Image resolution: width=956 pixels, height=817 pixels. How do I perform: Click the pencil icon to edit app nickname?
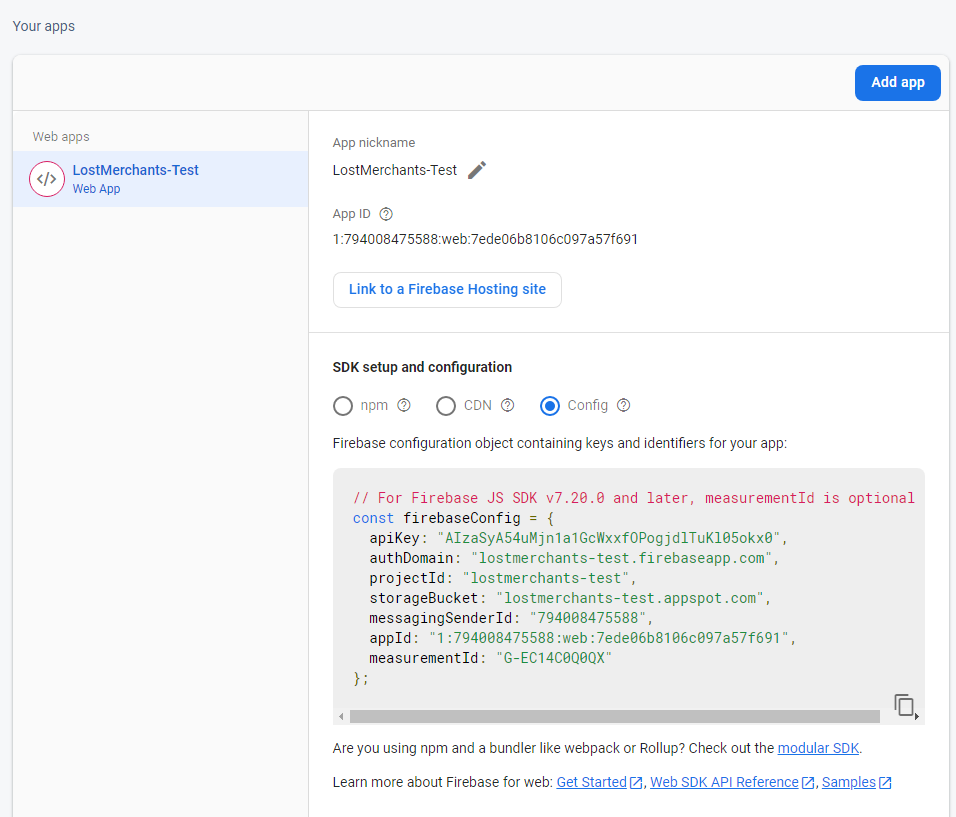pyautogui.click(x=477, y=169)
